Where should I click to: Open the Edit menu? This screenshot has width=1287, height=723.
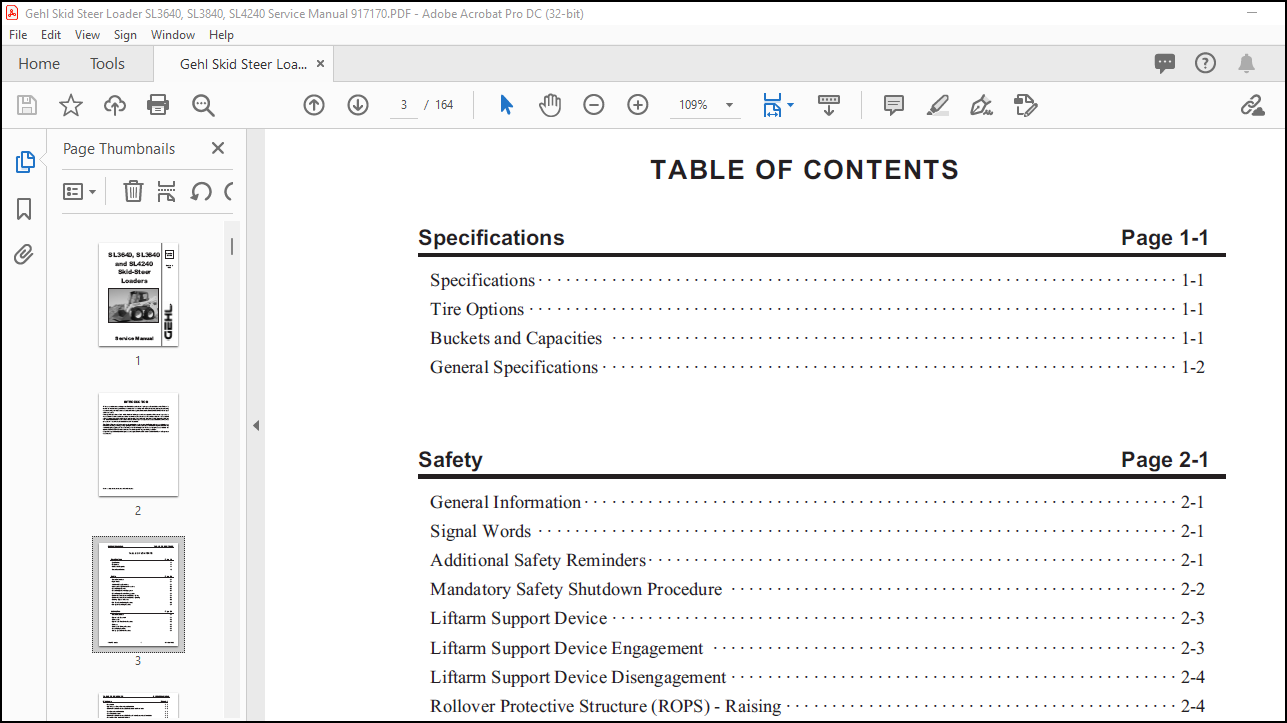tap(51, 34)
